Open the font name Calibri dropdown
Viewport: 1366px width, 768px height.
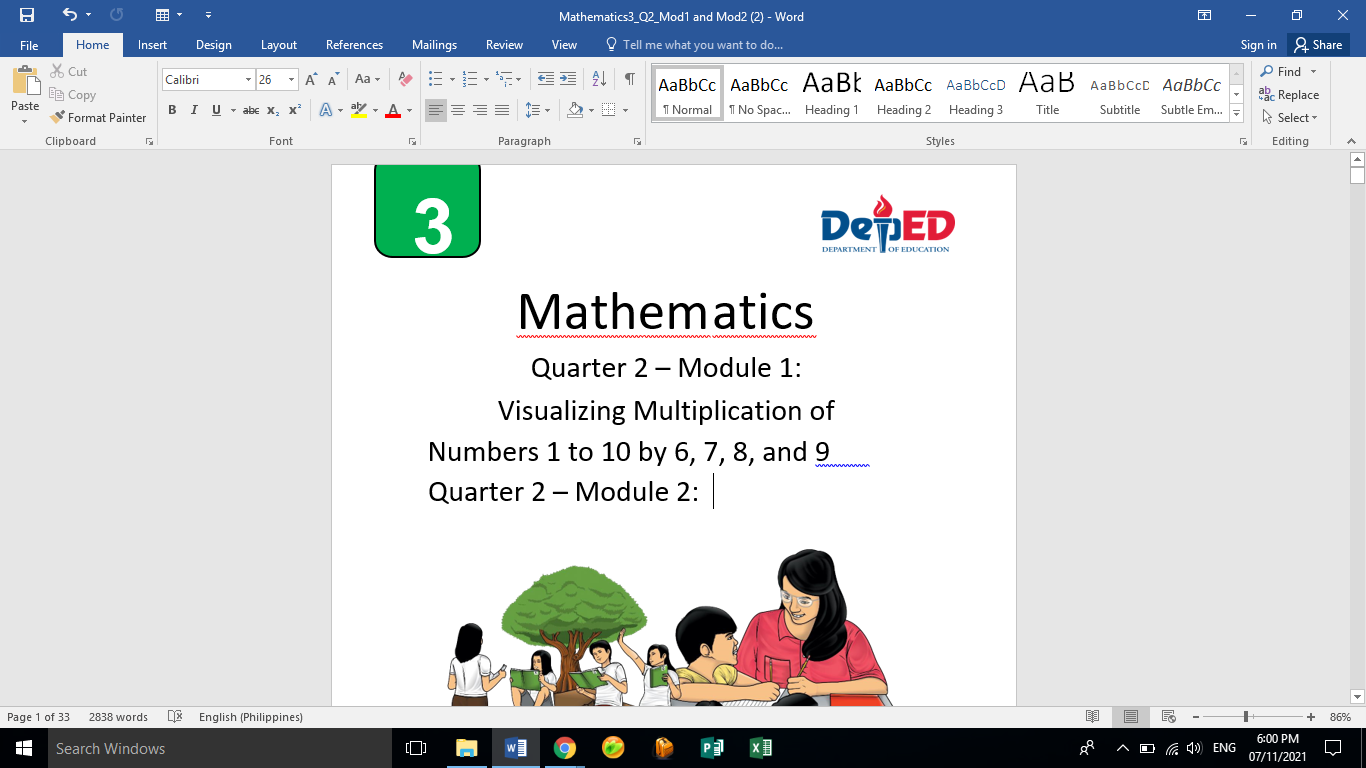coord(248,79)
